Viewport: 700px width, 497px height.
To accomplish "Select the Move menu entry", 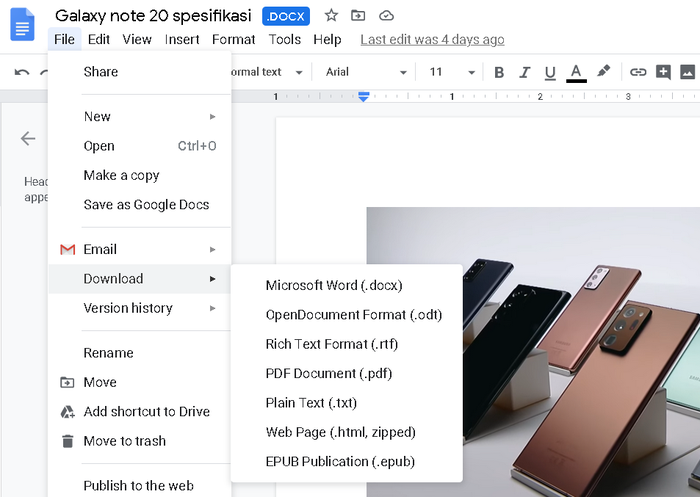I will point(140,383).
